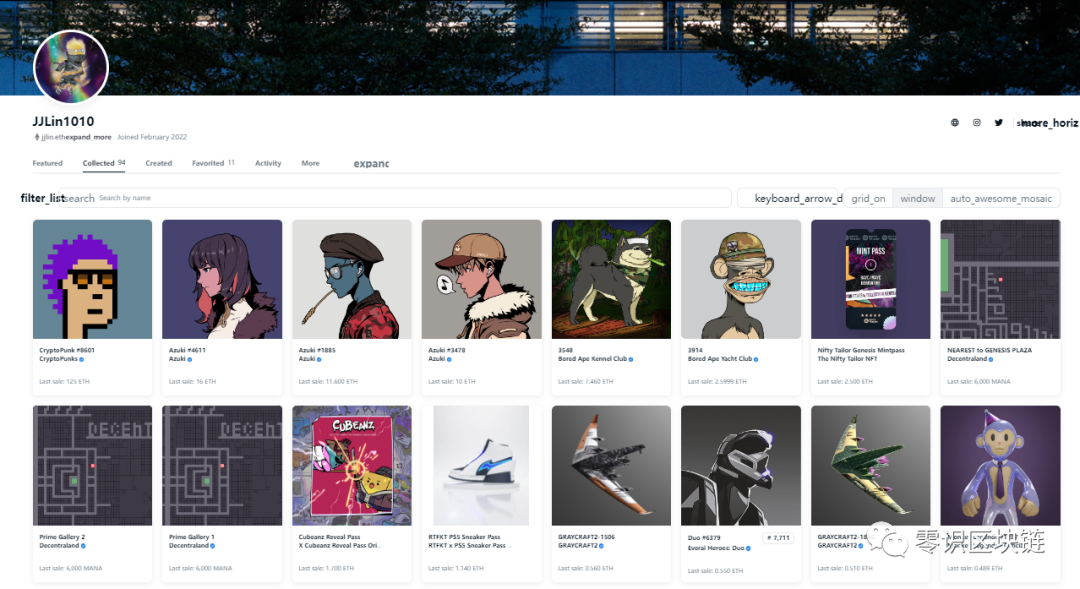Image resolution: width=1080 pixels, height=589 pixels.
Task: Click GRAYCRAFT2 link under GRAYCRAFT2-1506
Action: click(577, 546)
